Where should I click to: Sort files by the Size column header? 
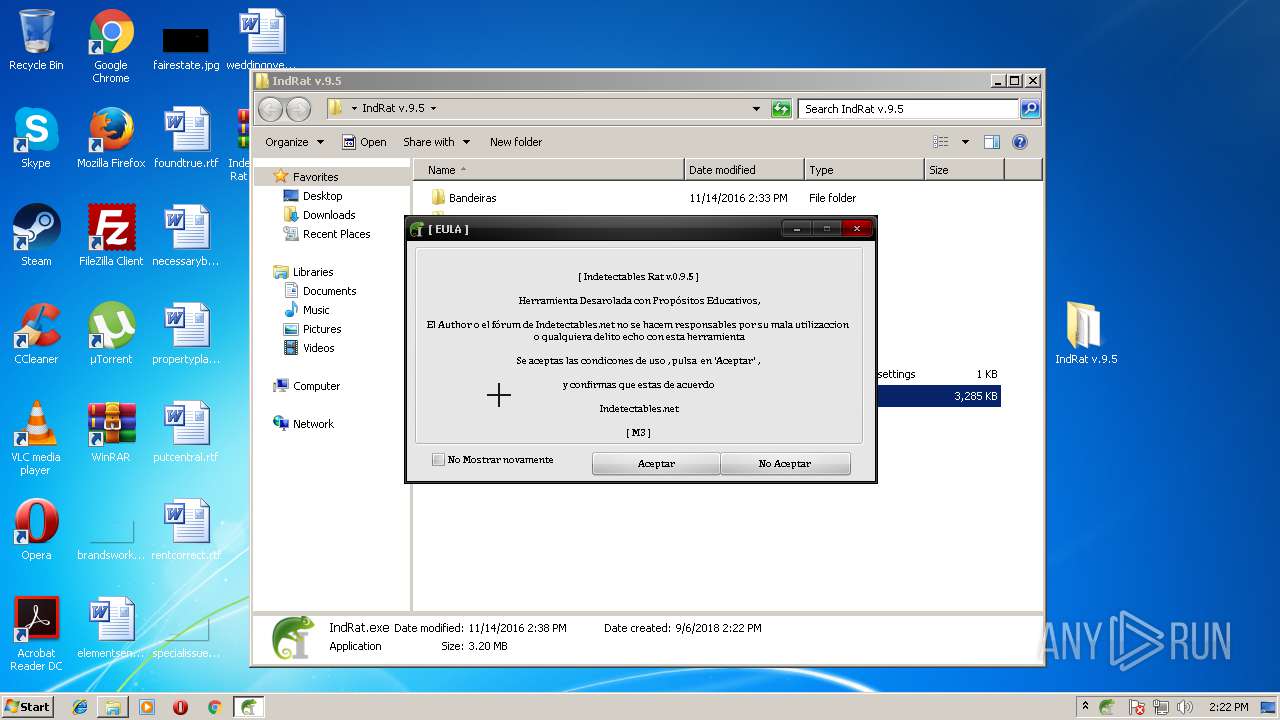pyautogui.click(x=964, y=170)
